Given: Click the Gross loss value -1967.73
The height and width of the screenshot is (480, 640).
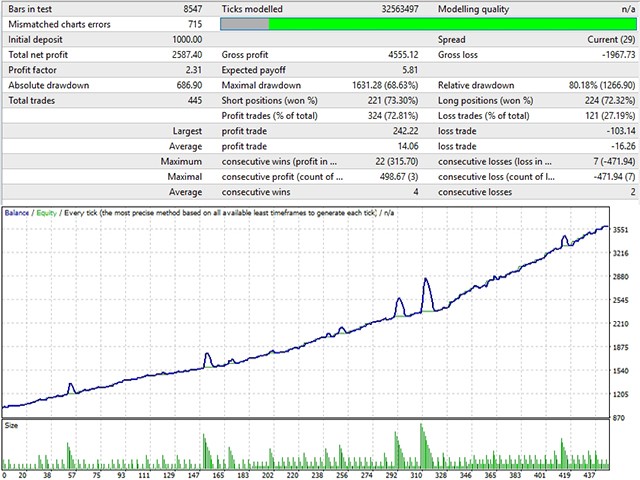Looking at the screenshot, I should [619, 55].
